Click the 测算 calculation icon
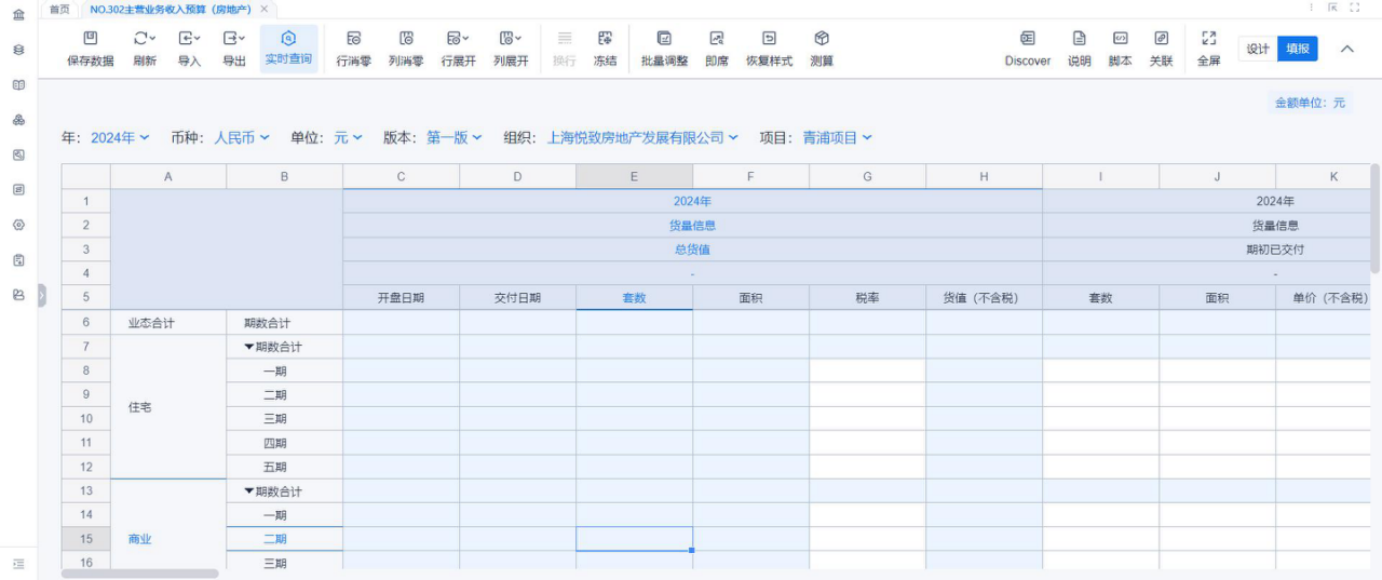The height and width of the screenshot is (580, 1382). [x=822, y=40]
